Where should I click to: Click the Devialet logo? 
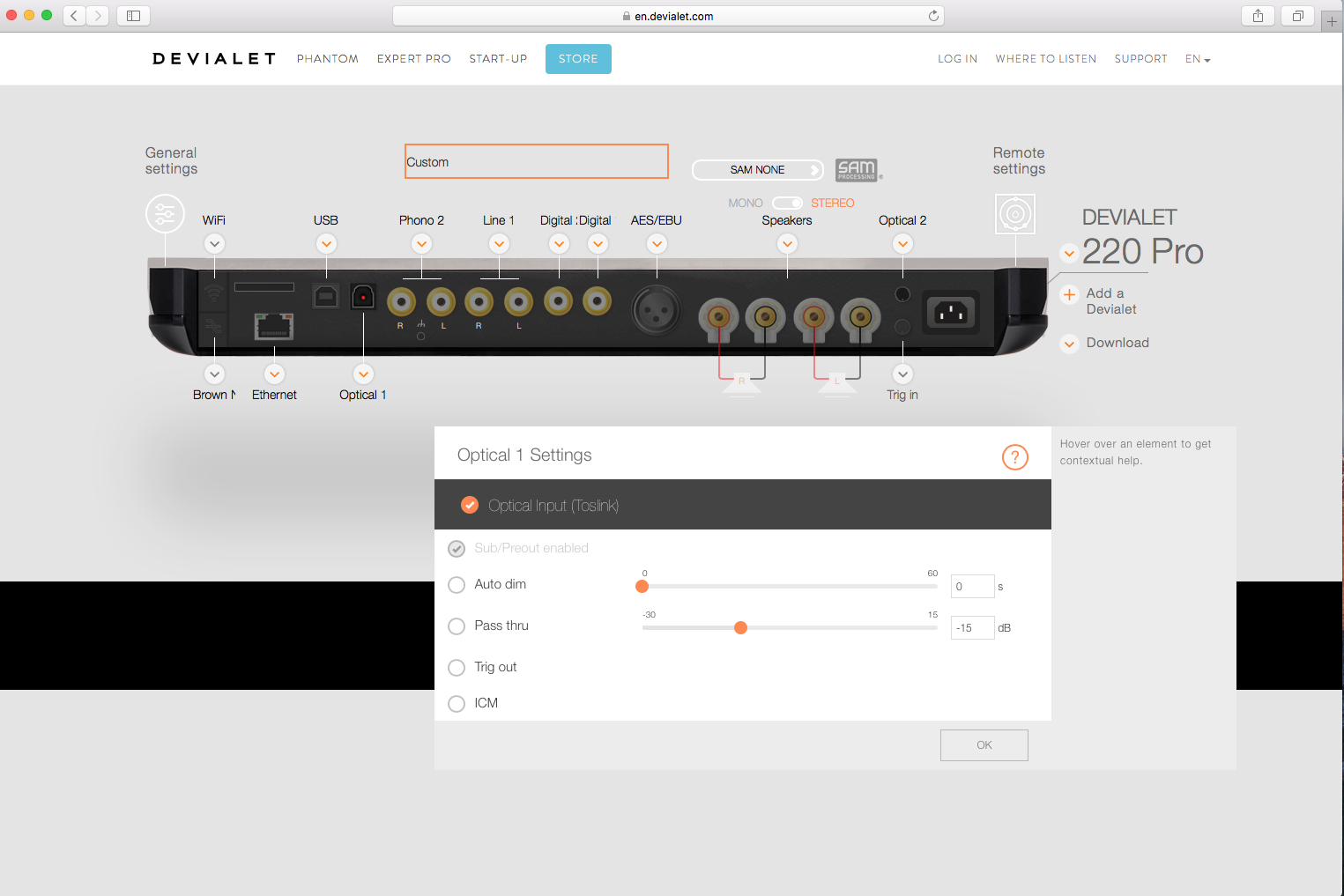(214, 59)
